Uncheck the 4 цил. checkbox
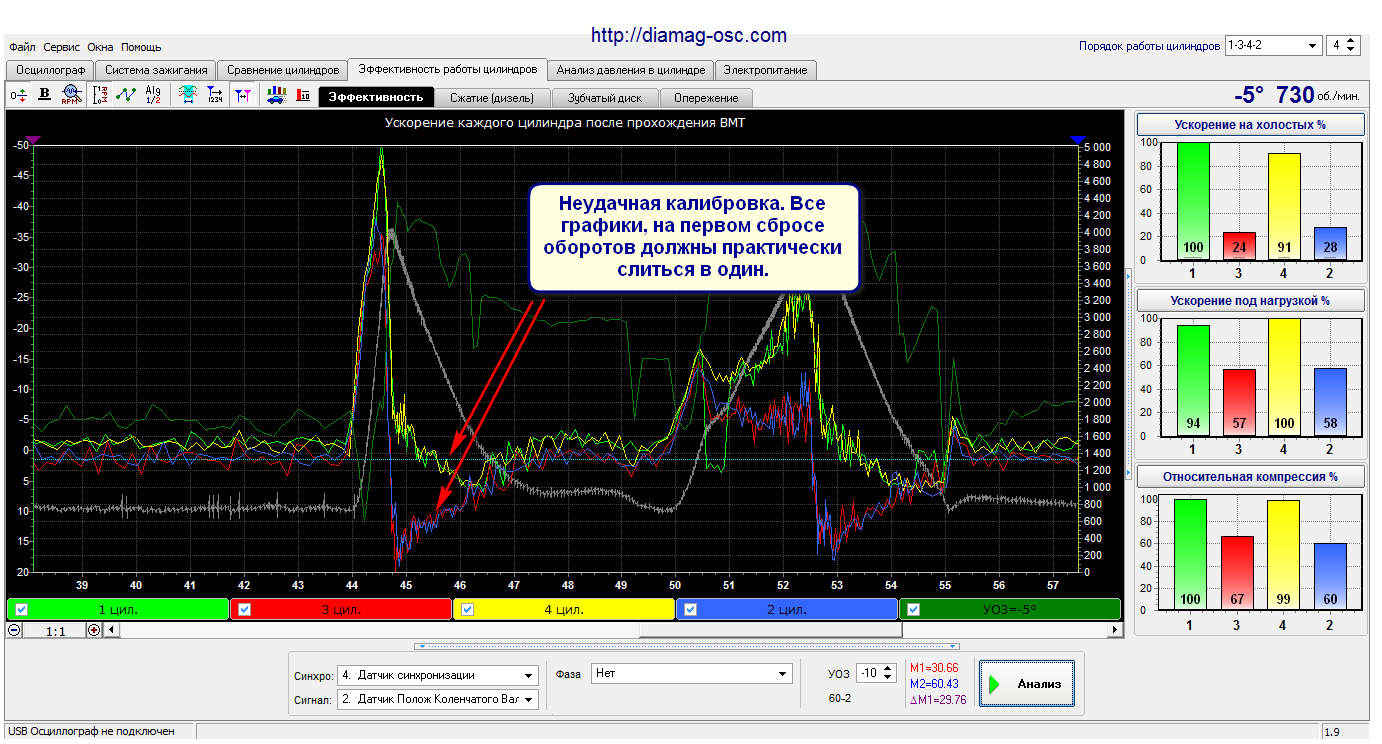1382x744 pixels. tap(467, 609)
